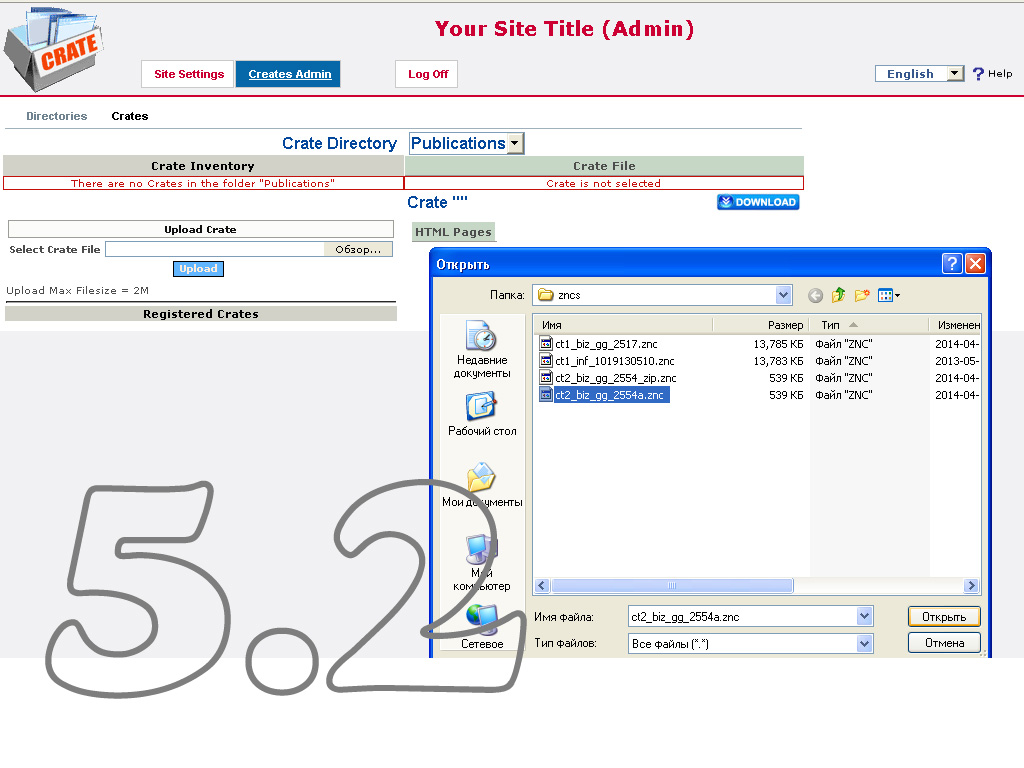This screenshot has height=768, width=1024.
Task: Expand the file type dropdown
Action: click(x=864, y=644)
